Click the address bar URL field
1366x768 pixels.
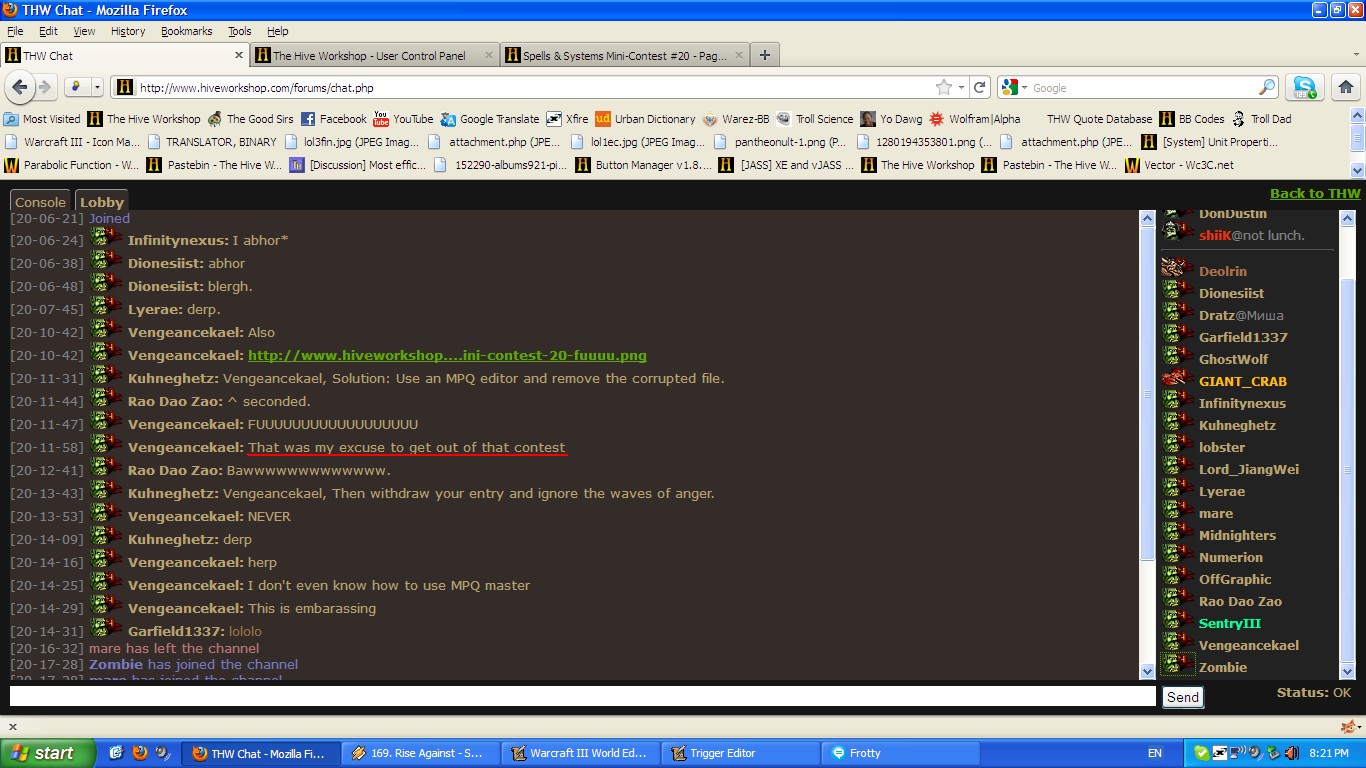tap(535, 87)
